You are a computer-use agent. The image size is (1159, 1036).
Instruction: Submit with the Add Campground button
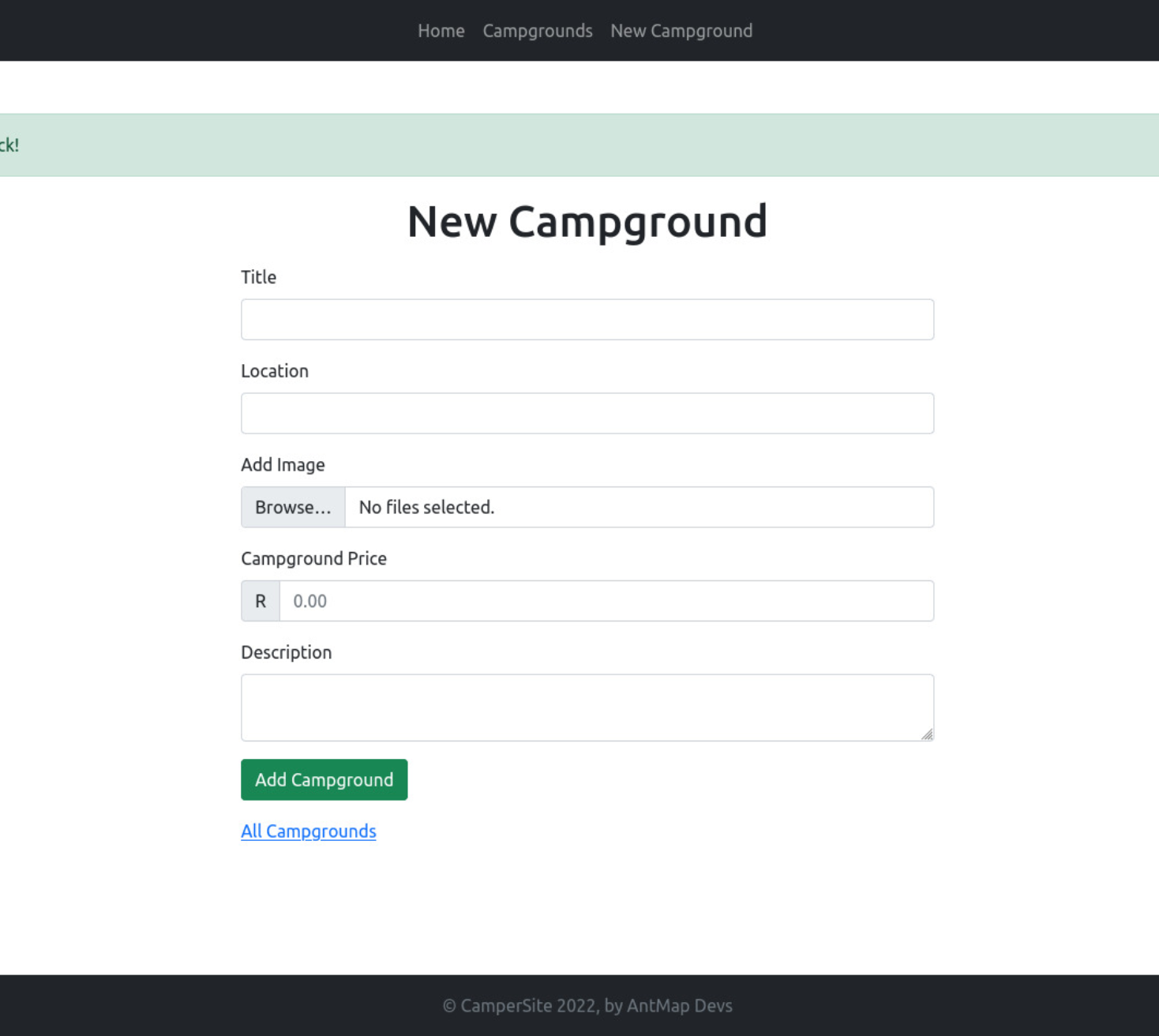pyautogui.click(x=324, y=779)
